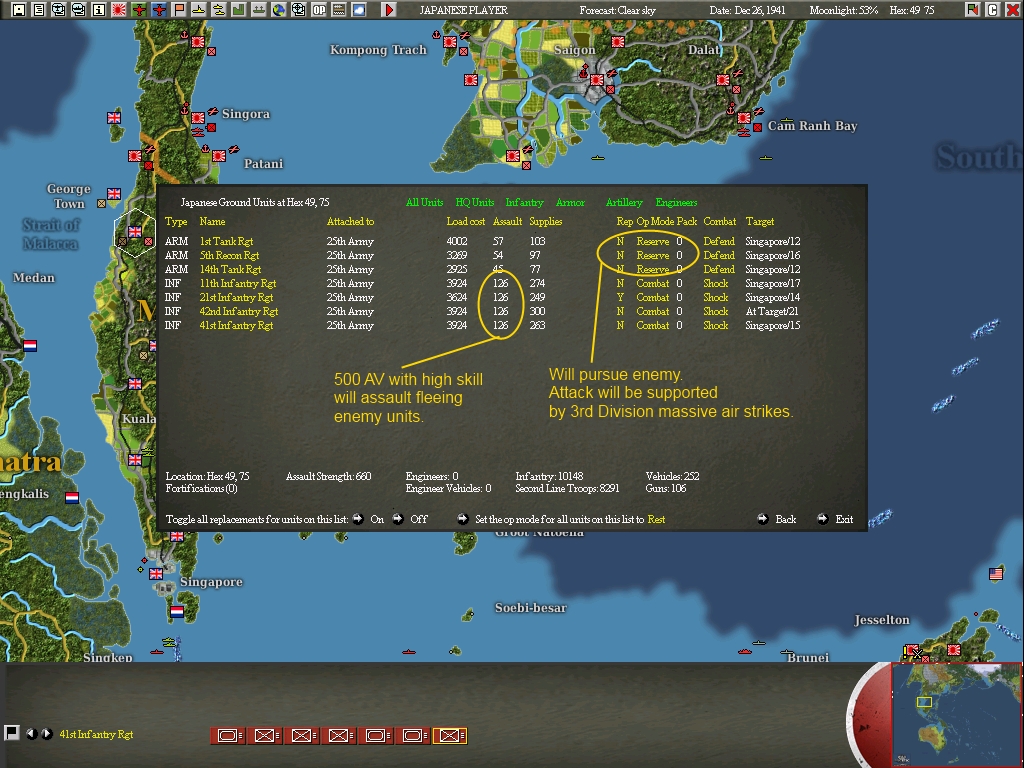
Task: Filter list to HQ Units
Action: [x=475, y=202]
